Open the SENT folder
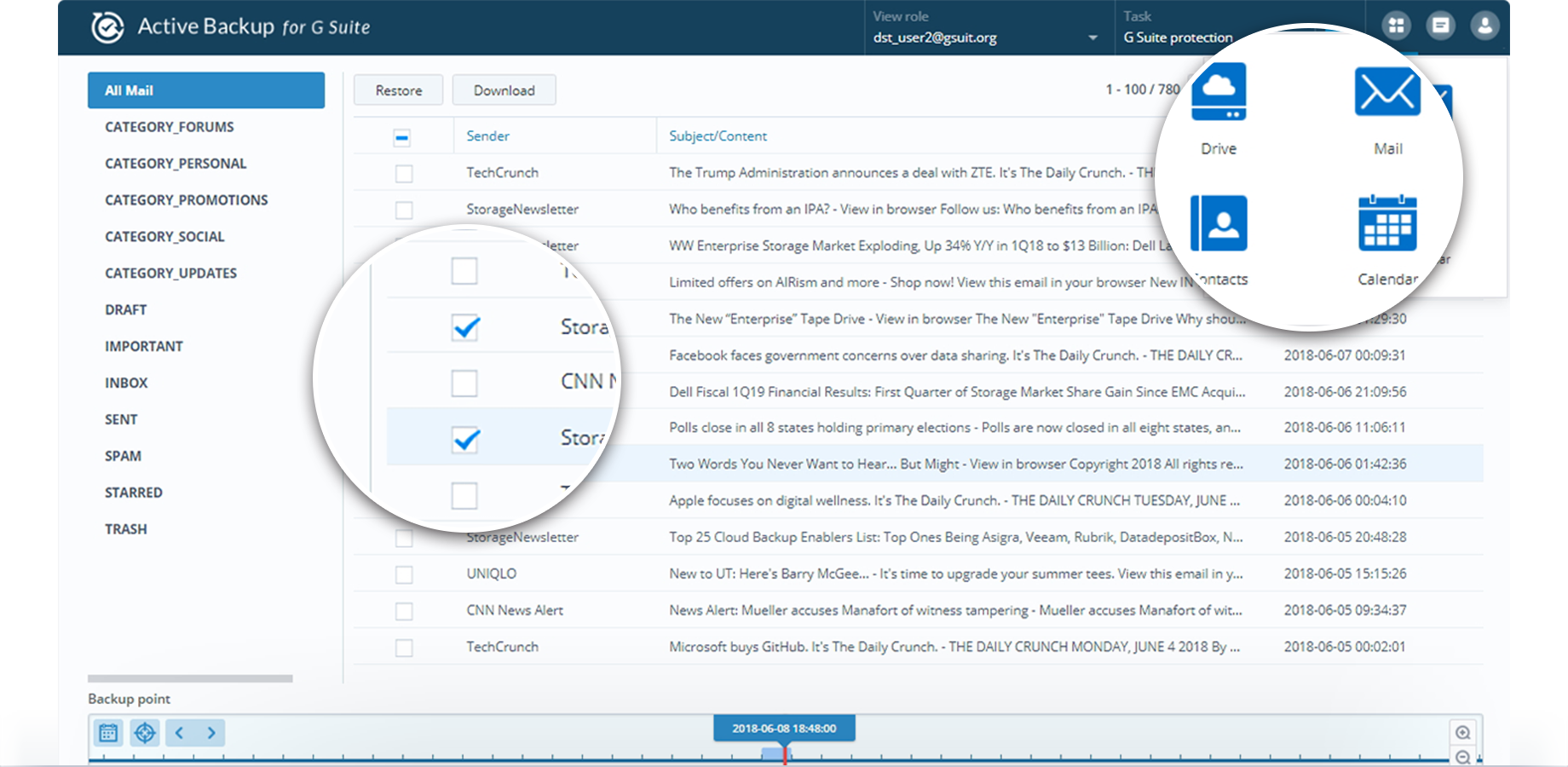The height and width of the screenshot is (767, 1568). (121, 420)
